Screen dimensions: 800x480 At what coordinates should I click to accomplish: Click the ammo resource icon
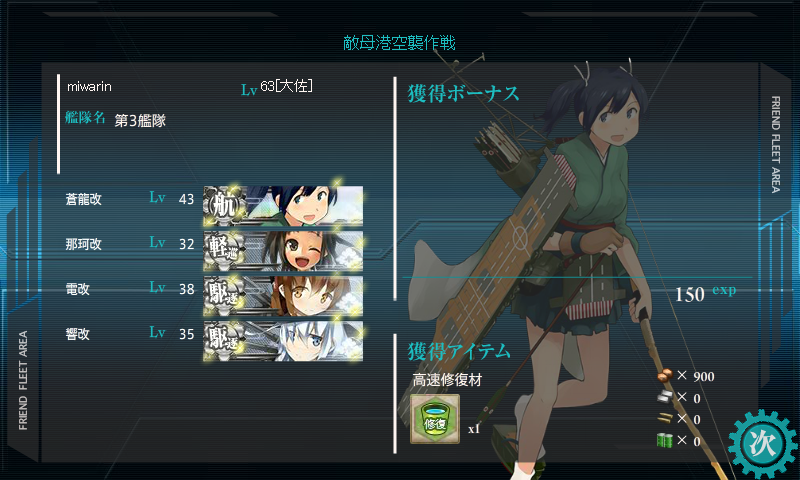(664, 418)
